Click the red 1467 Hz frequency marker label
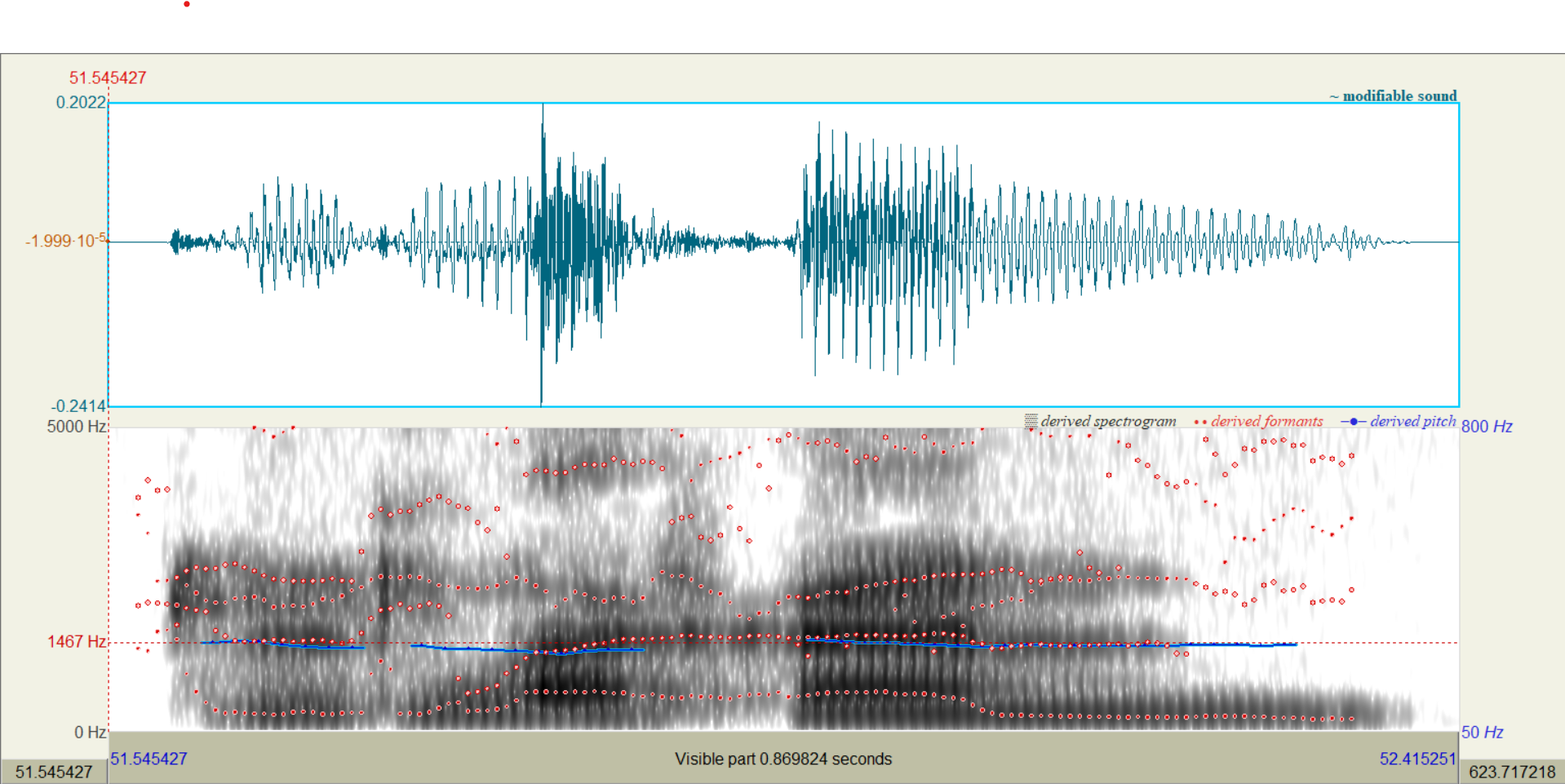The width and height of the screenshot is (1565, 784). click(x=77, y=642)
